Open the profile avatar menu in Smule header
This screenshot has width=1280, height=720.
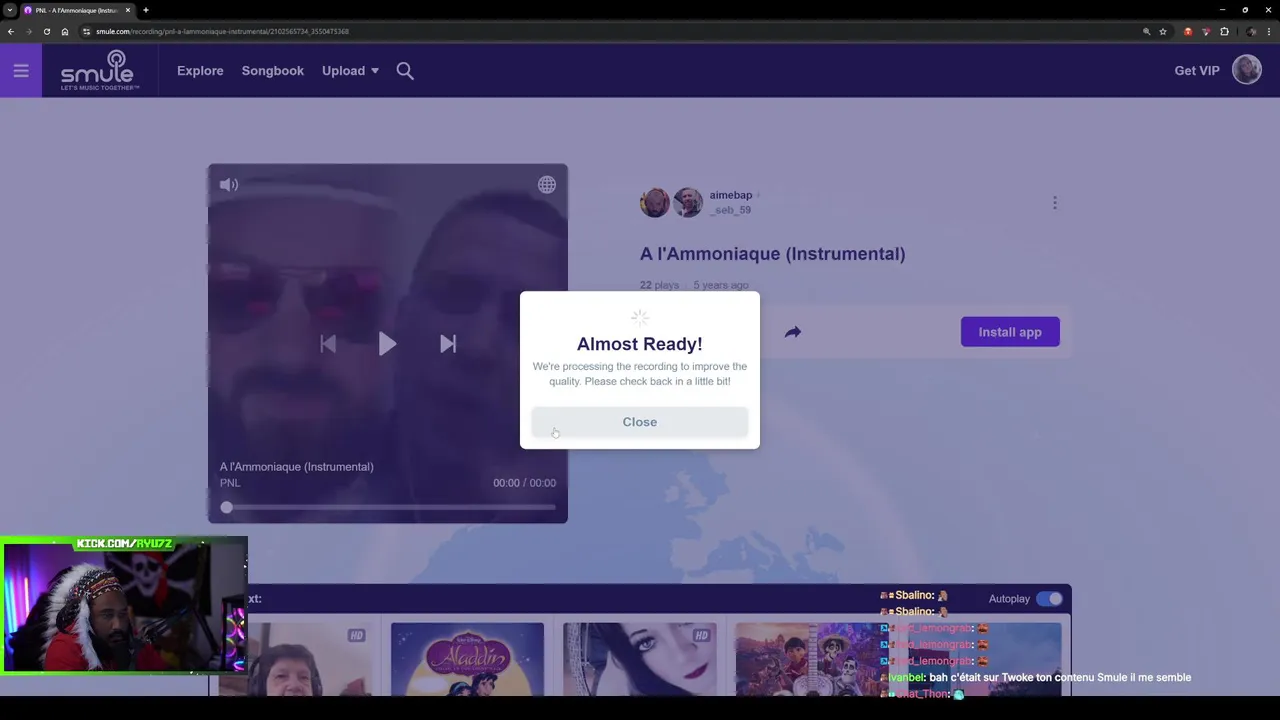coord(1247,70)
